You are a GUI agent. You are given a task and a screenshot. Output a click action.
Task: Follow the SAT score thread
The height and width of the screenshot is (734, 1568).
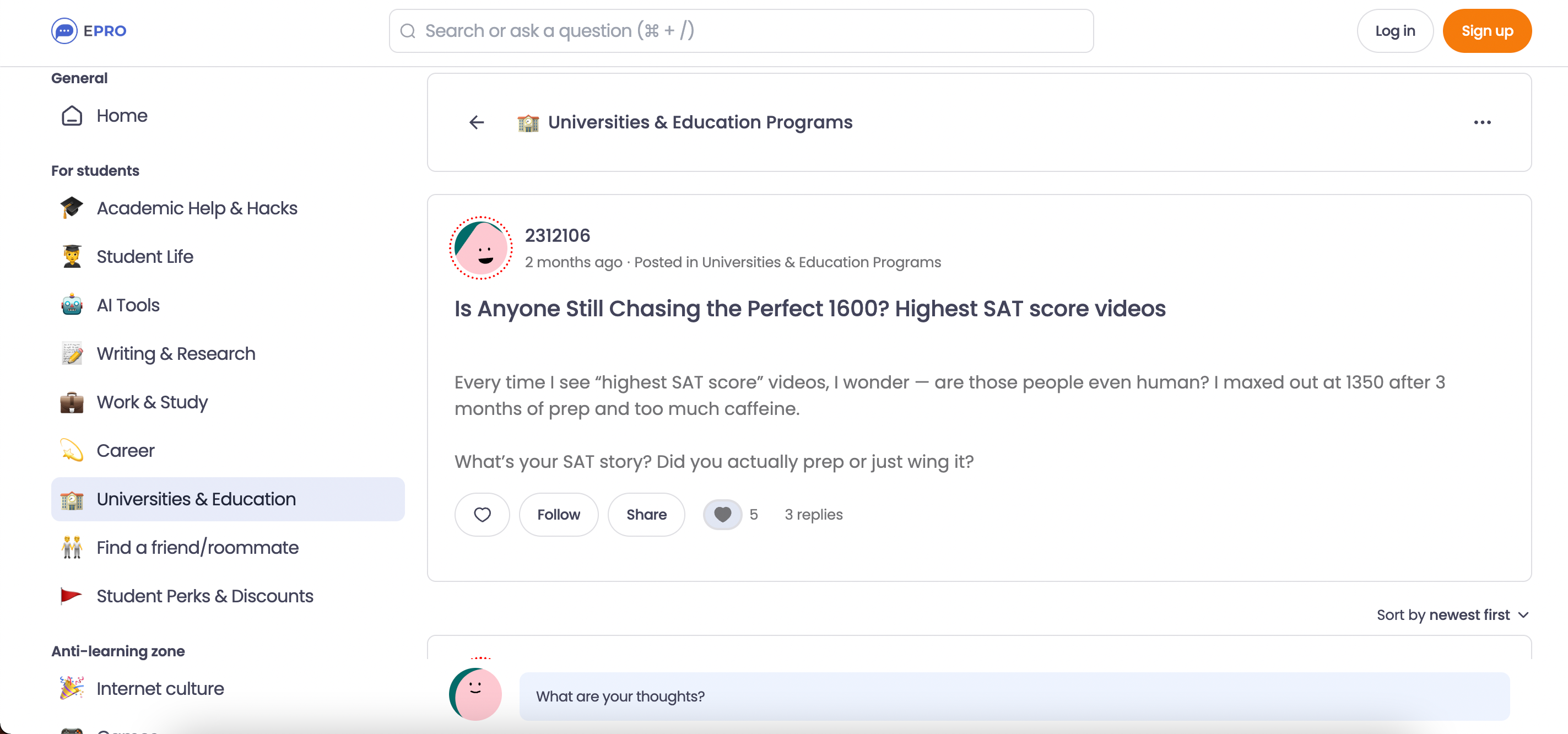558,514
